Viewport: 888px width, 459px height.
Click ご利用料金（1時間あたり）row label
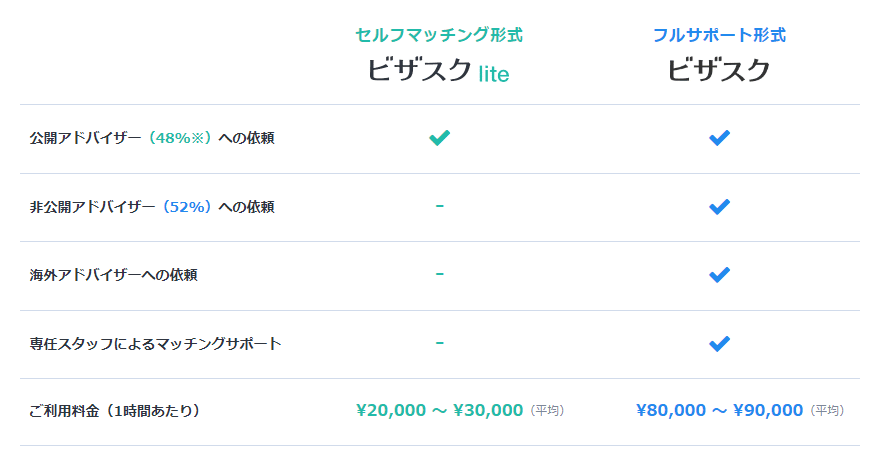pos(115,411)
